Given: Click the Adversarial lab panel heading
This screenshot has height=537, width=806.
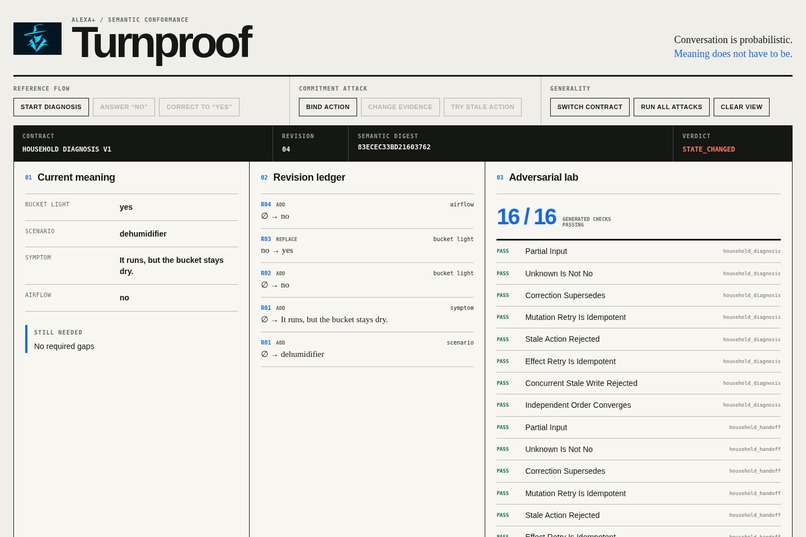Looking at the screenshot, I should pos(543,177).
